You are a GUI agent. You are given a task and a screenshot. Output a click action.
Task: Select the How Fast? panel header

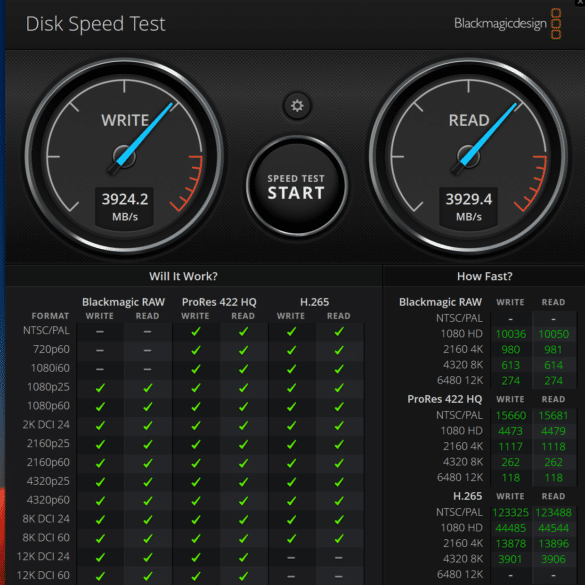point(485,276)
